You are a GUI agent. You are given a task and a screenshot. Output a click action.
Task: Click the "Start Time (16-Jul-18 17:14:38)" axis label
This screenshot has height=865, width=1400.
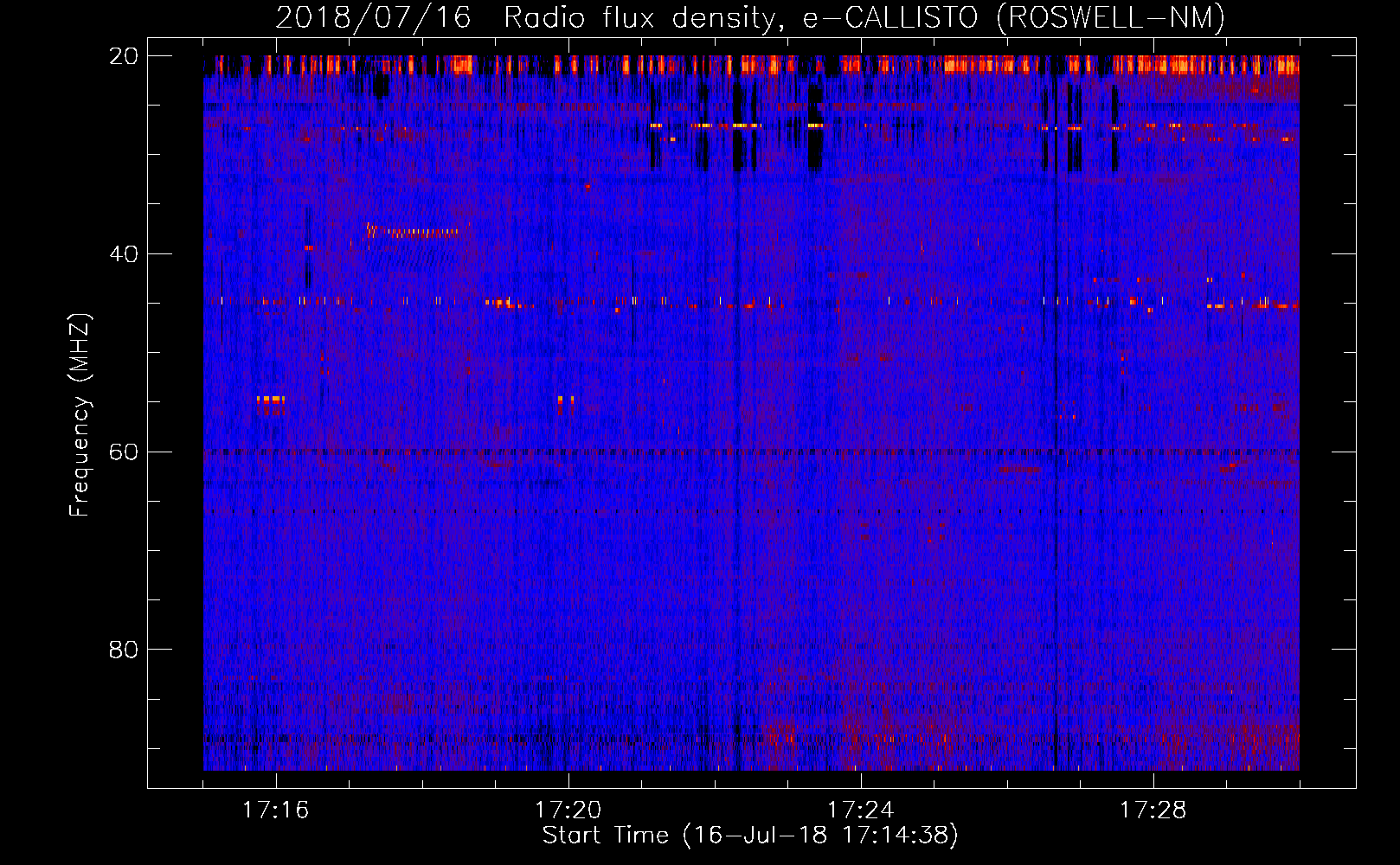coord(750,836)
